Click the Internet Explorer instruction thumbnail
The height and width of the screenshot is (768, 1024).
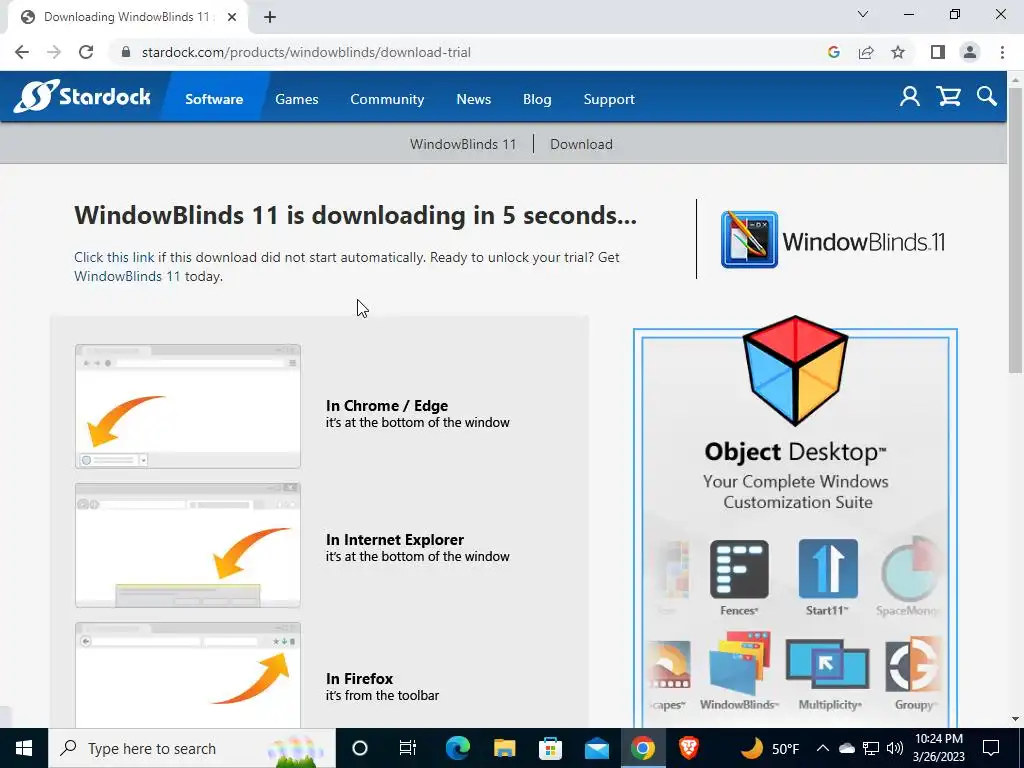(x=188, y=545)
